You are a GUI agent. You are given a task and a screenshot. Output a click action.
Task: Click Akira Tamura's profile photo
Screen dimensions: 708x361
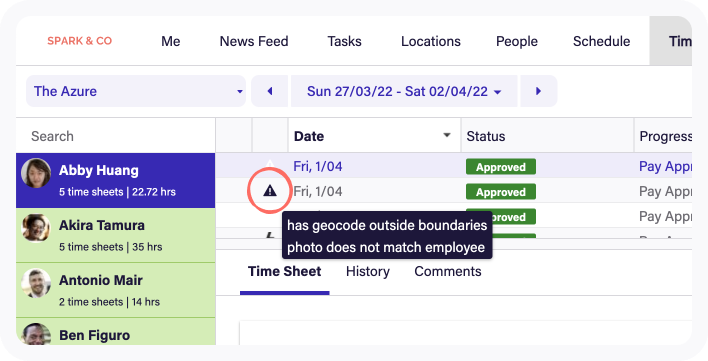point(36,228)
